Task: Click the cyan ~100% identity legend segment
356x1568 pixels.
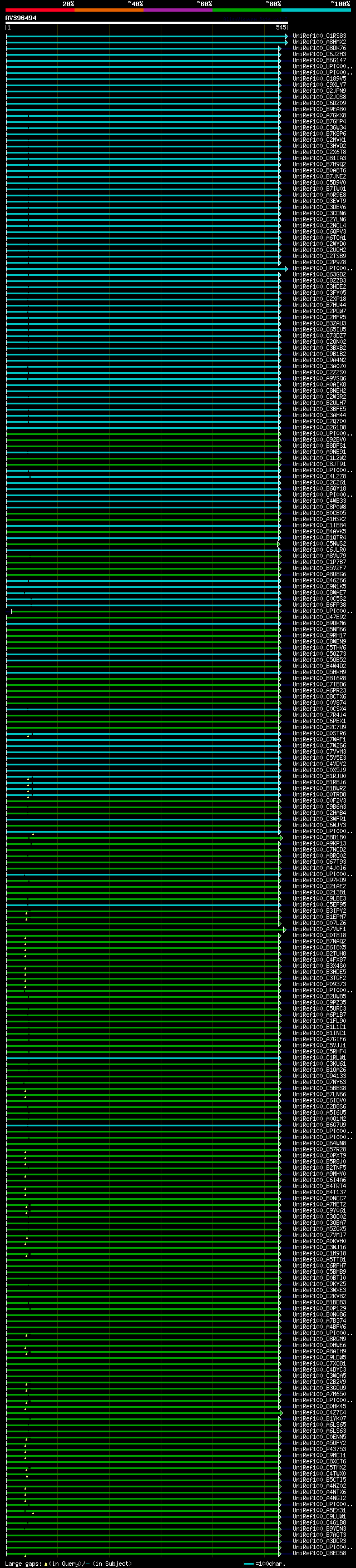Action: click(x=315, y=10)
